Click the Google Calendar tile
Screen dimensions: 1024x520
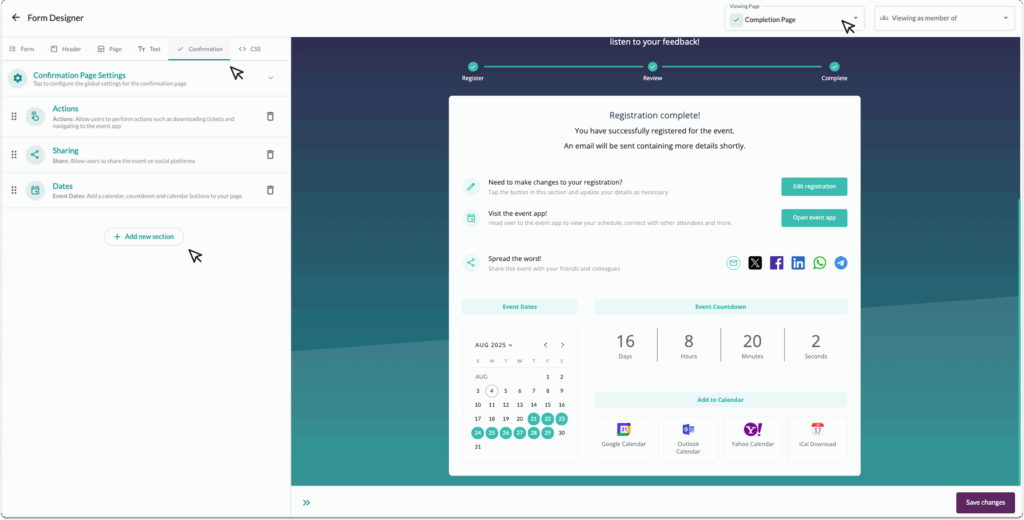(623, 437)
